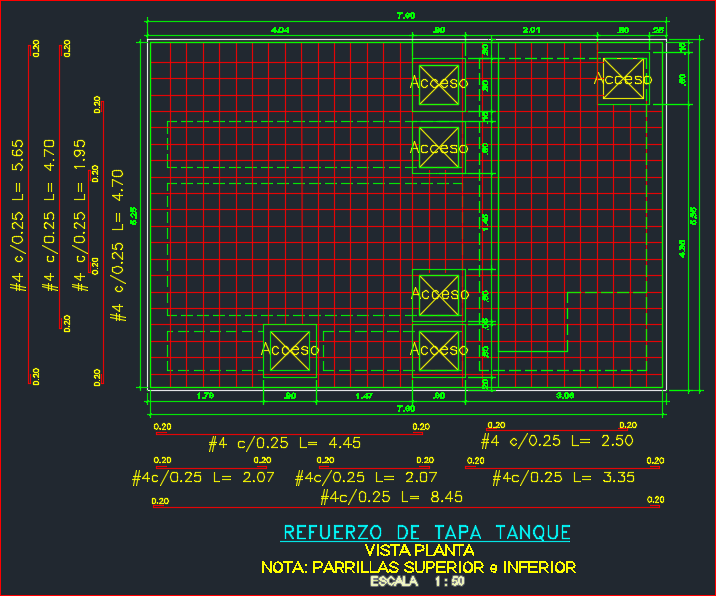Image resolution: width=716 pixels, height=596 pixels.
Task: Click the 3.06 bottom dimension text
Action: (x=565, y=396)
